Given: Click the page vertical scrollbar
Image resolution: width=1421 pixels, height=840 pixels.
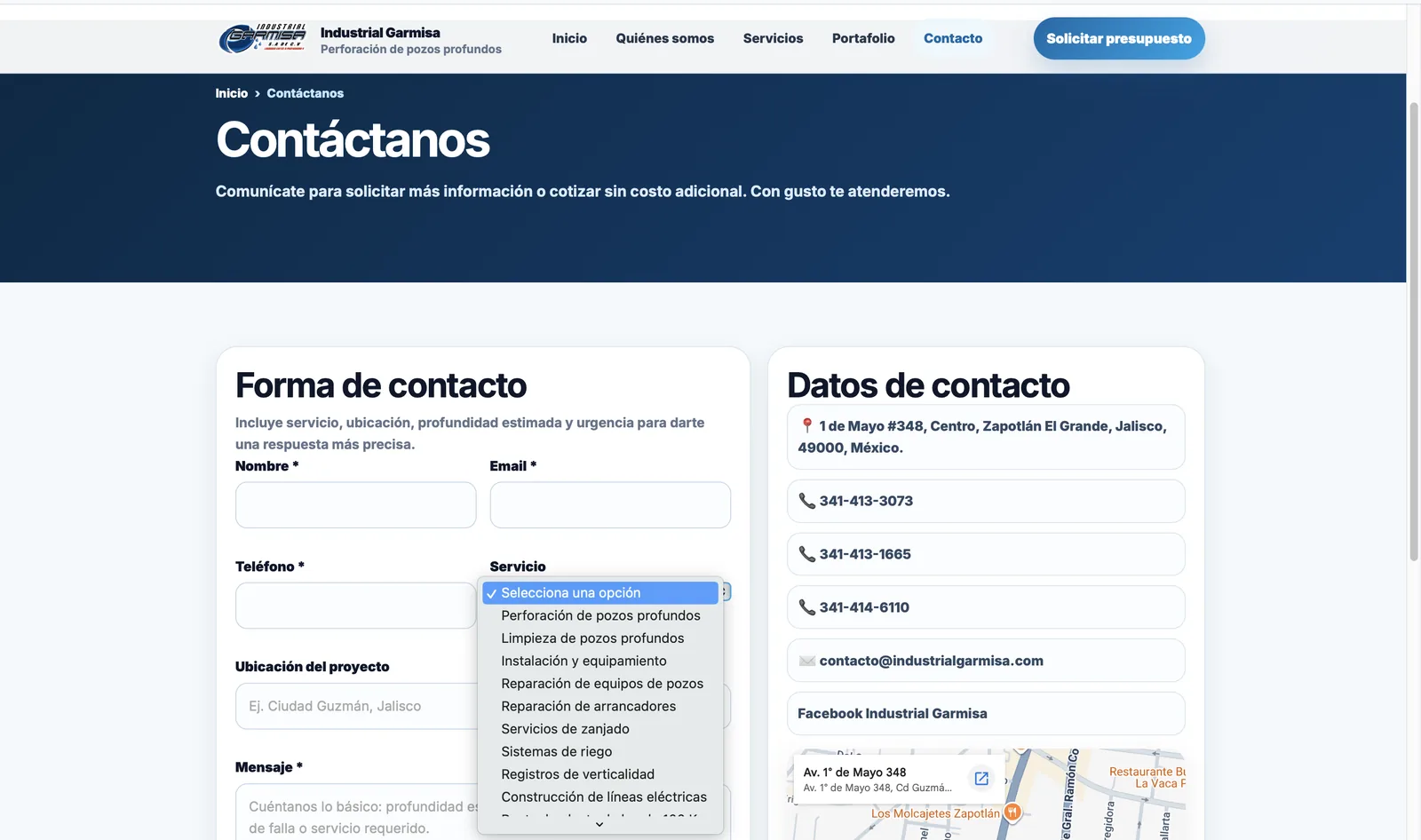Looking at the screenshot, I should 1414,333.
